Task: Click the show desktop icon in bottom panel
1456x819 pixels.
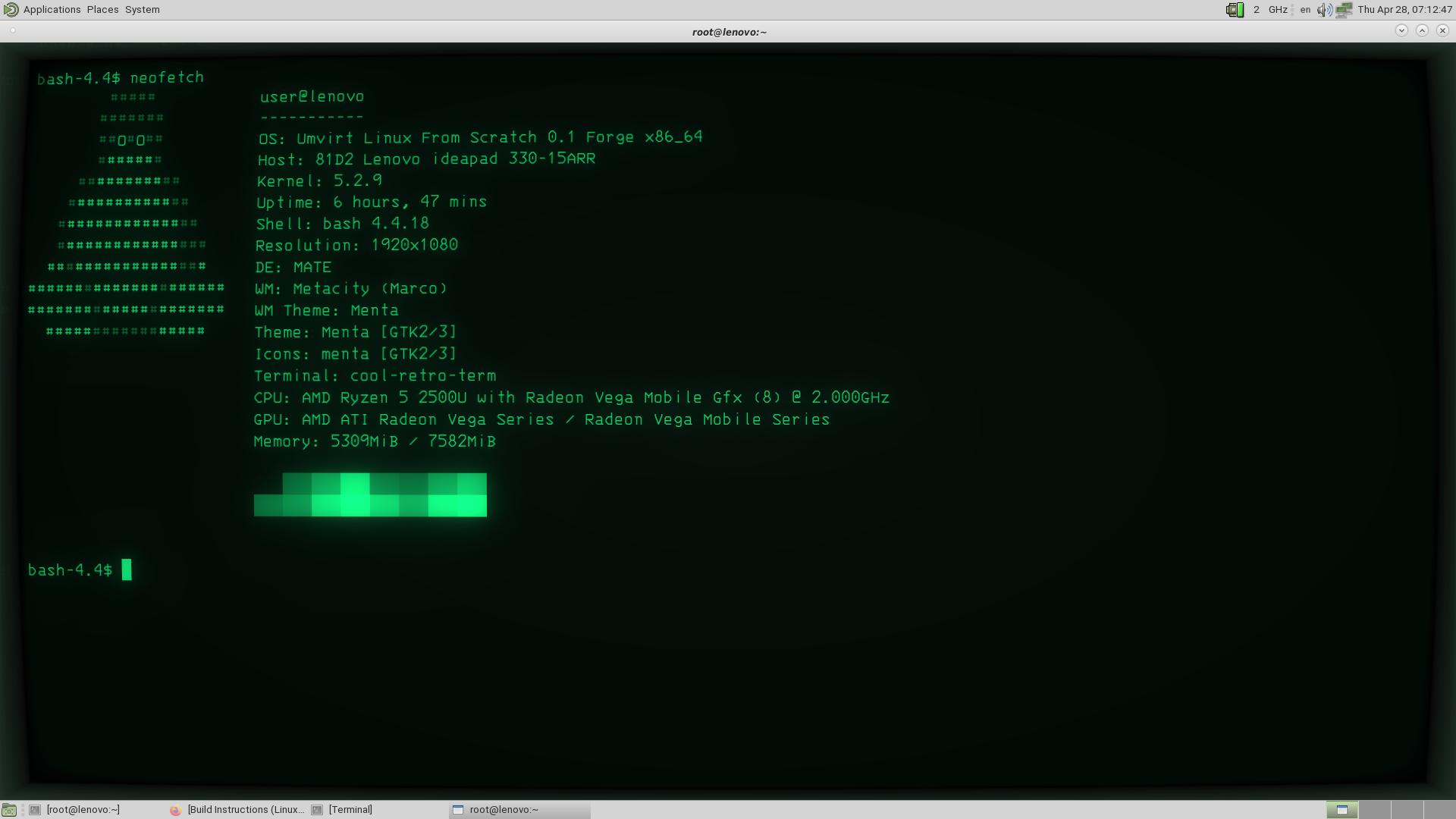Action: [x=9, y=810]
